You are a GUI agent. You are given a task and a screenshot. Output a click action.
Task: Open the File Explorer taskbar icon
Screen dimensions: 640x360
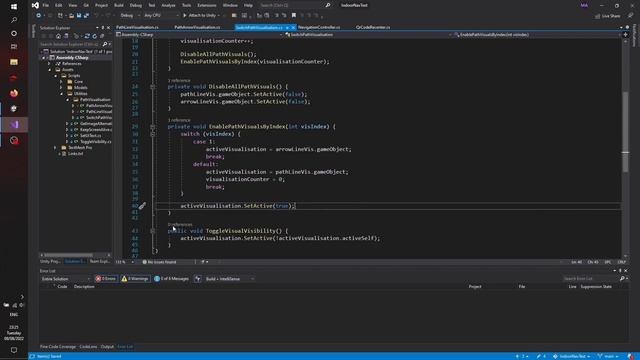[x=14, y=62]
